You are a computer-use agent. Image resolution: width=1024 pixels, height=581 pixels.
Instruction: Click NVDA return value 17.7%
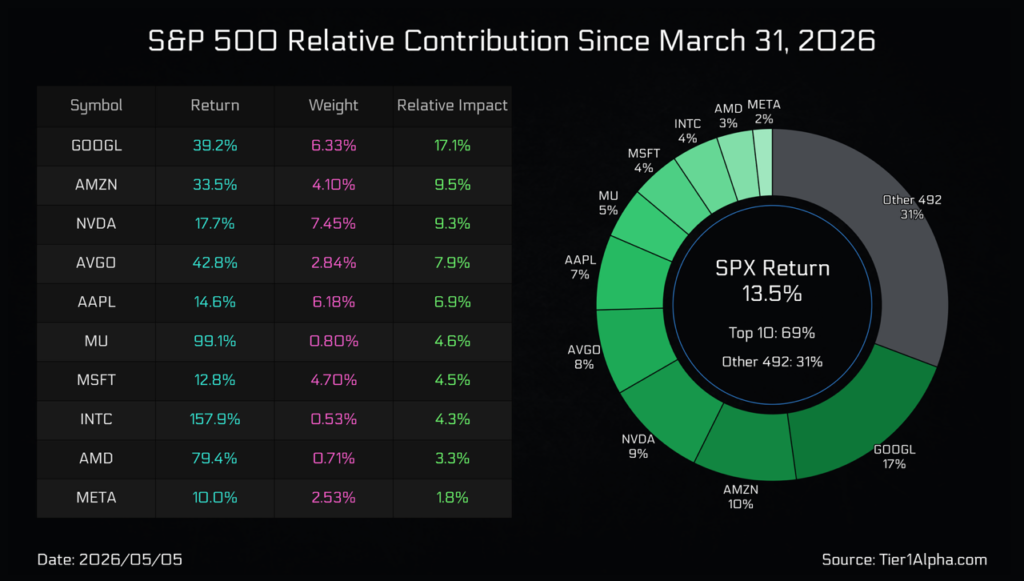pyautogui.click(x=215, y=224)
